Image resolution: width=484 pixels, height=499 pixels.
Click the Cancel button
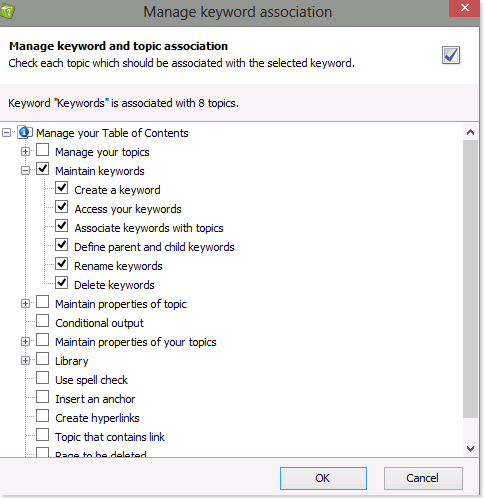[x=423, y=478]
